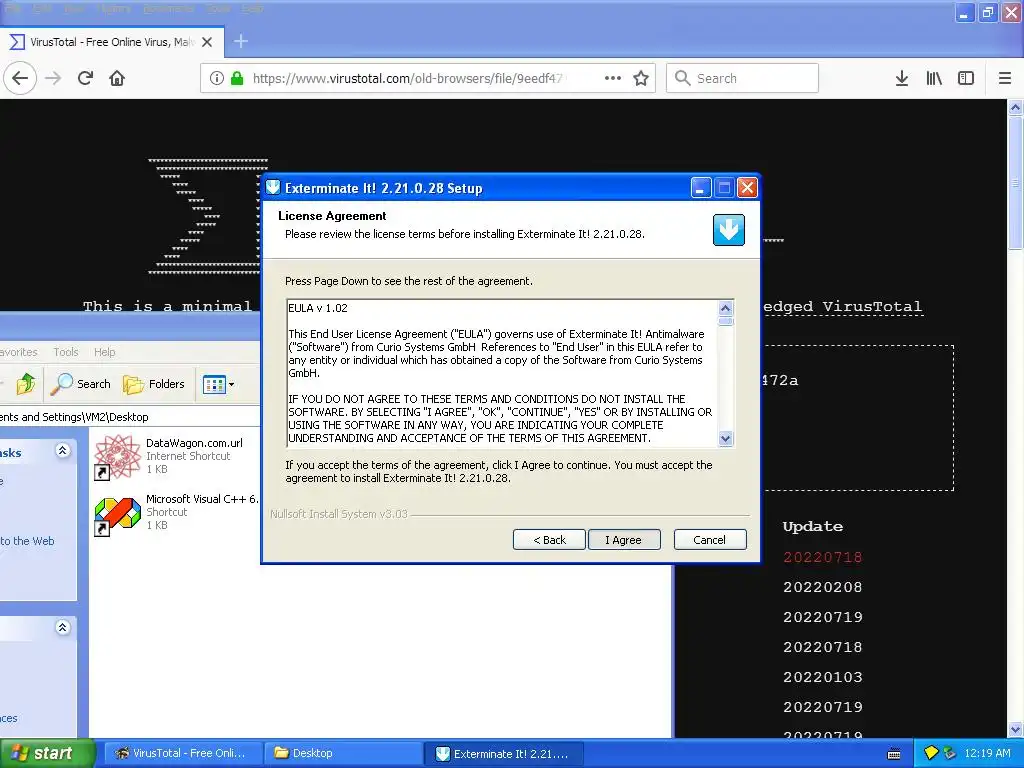Viewport: 1024px width, 768px height.
Task: Reload the VirusTotal page
Action: point(85,78)
